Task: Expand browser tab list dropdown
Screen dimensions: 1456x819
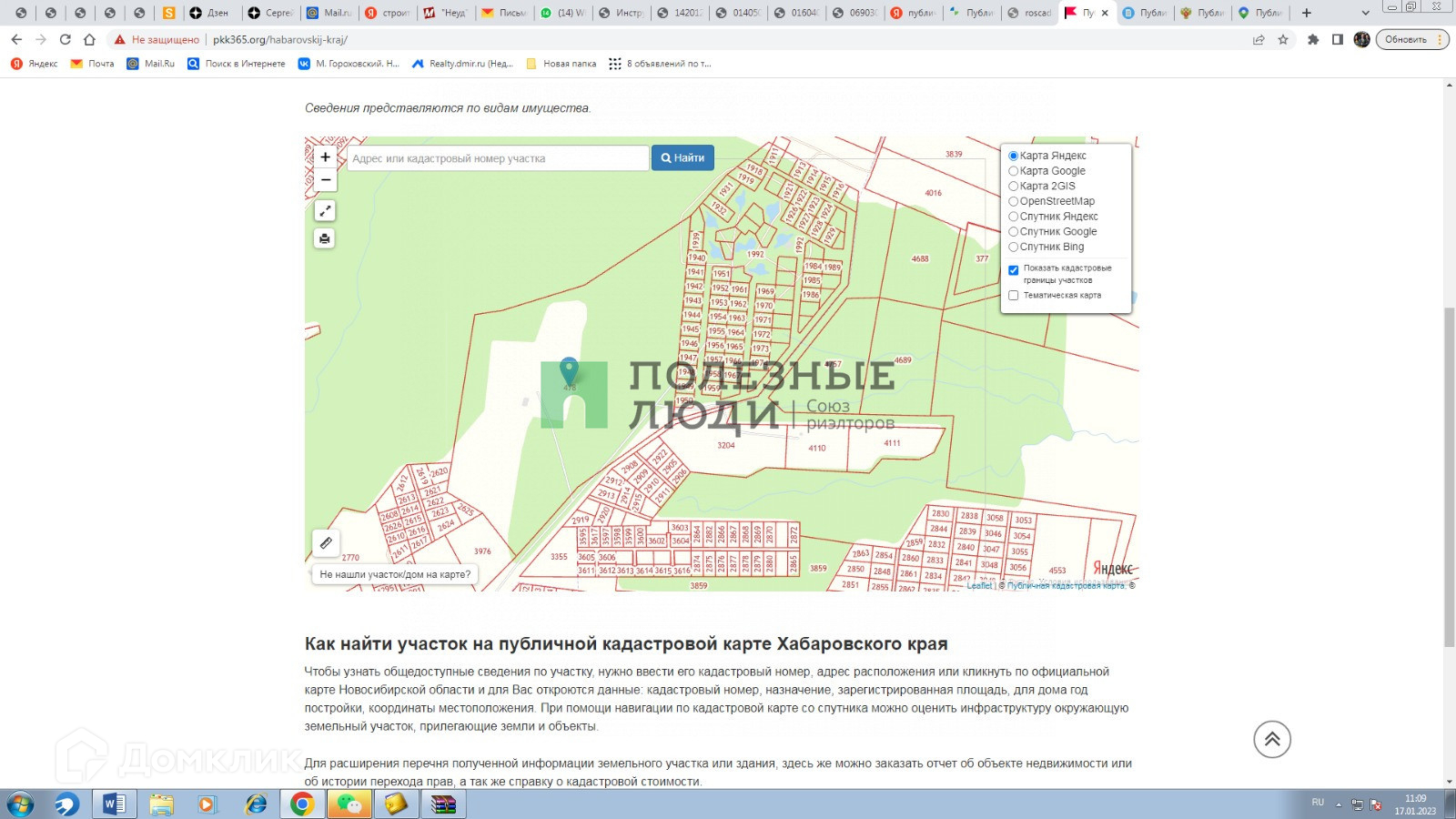Action: 1364,13
